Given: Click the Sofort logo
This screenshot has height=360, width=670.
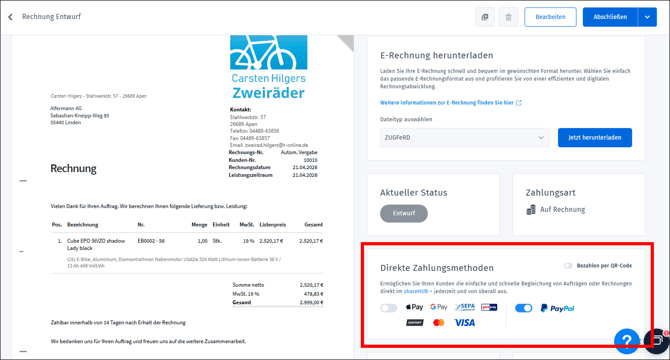Looking at the screenshot, I should click(x=414, y=322).
